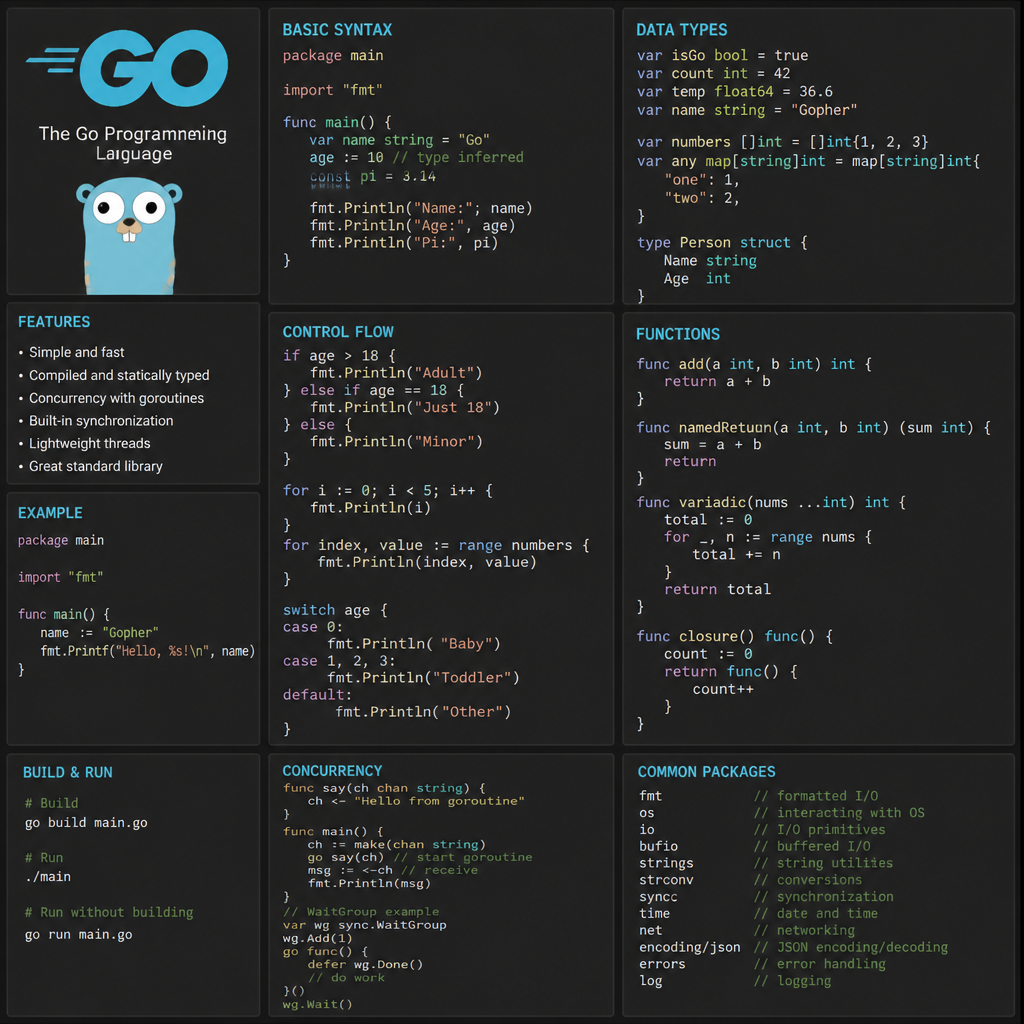Screen dimensions: 1024x1024
Task: Click '"one": 1,' map entry
Action: tap(702, 180)
